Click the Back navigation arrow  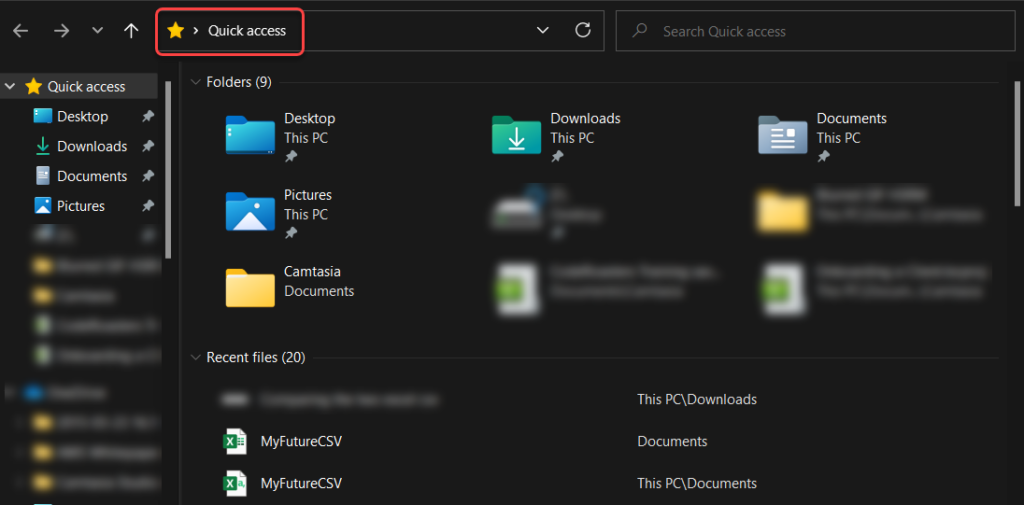click(21, 31)
